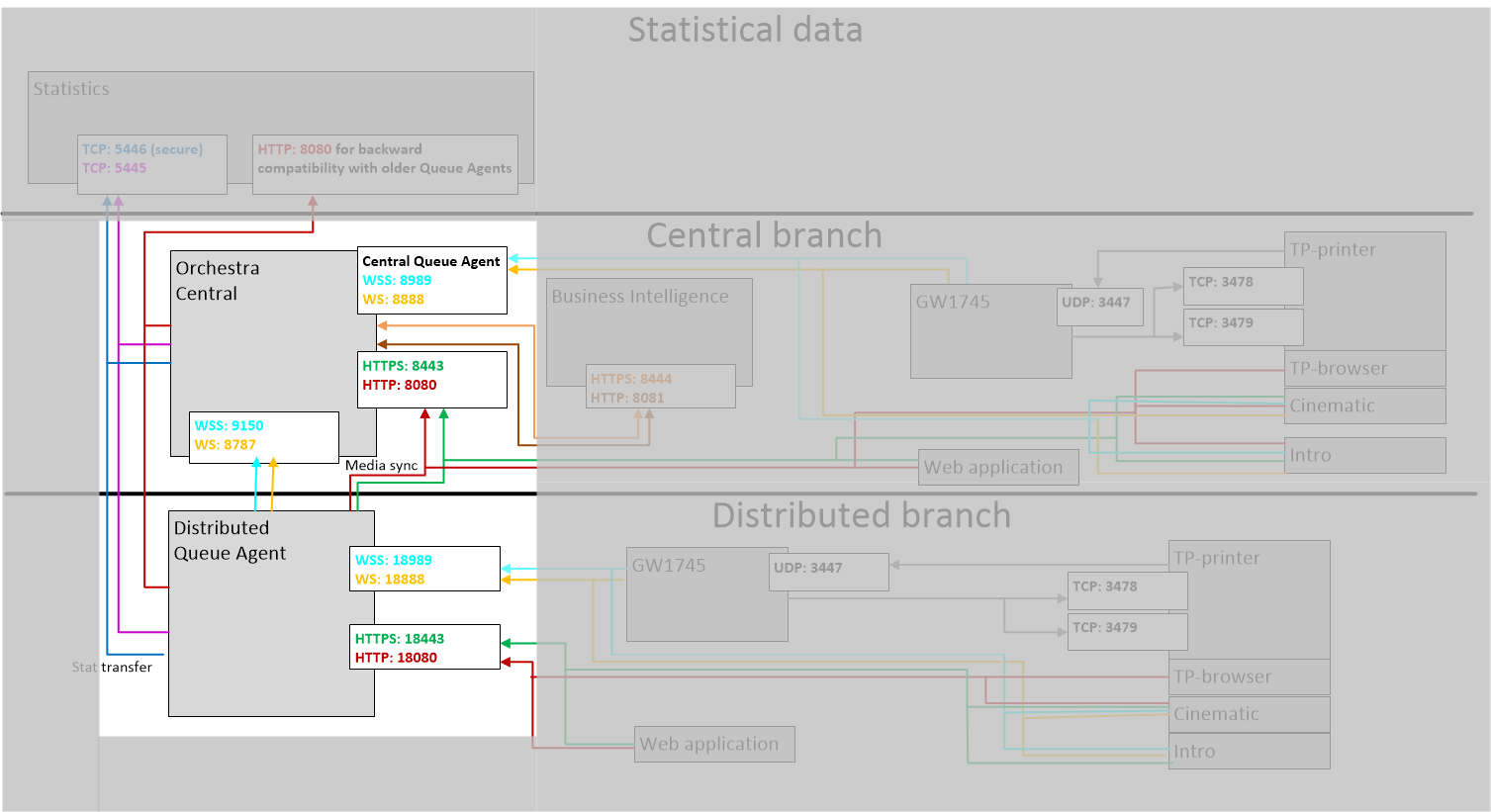This screenshot has height=812, width=1491.
Task: Select the Central branch heading
Action: click(x=764, y=235)
